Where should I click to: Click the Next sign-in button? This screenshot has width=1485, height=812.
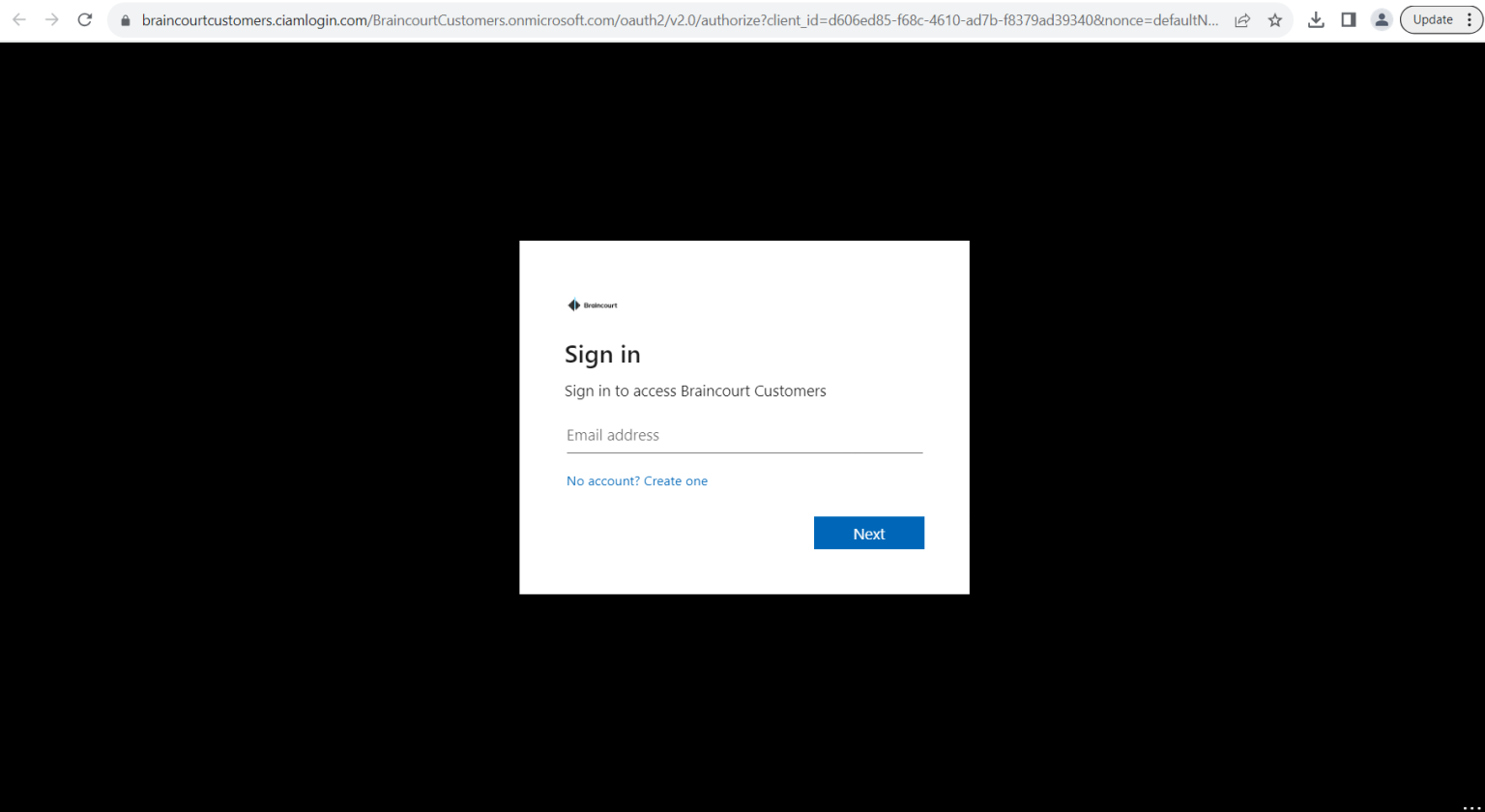click(x=868, y=533)
